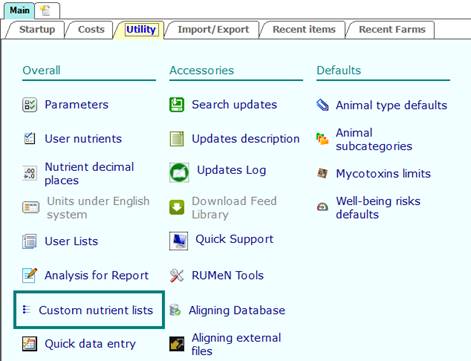
Task: Click the Mycotoxins limits icon
Action: tap(322, 173)
